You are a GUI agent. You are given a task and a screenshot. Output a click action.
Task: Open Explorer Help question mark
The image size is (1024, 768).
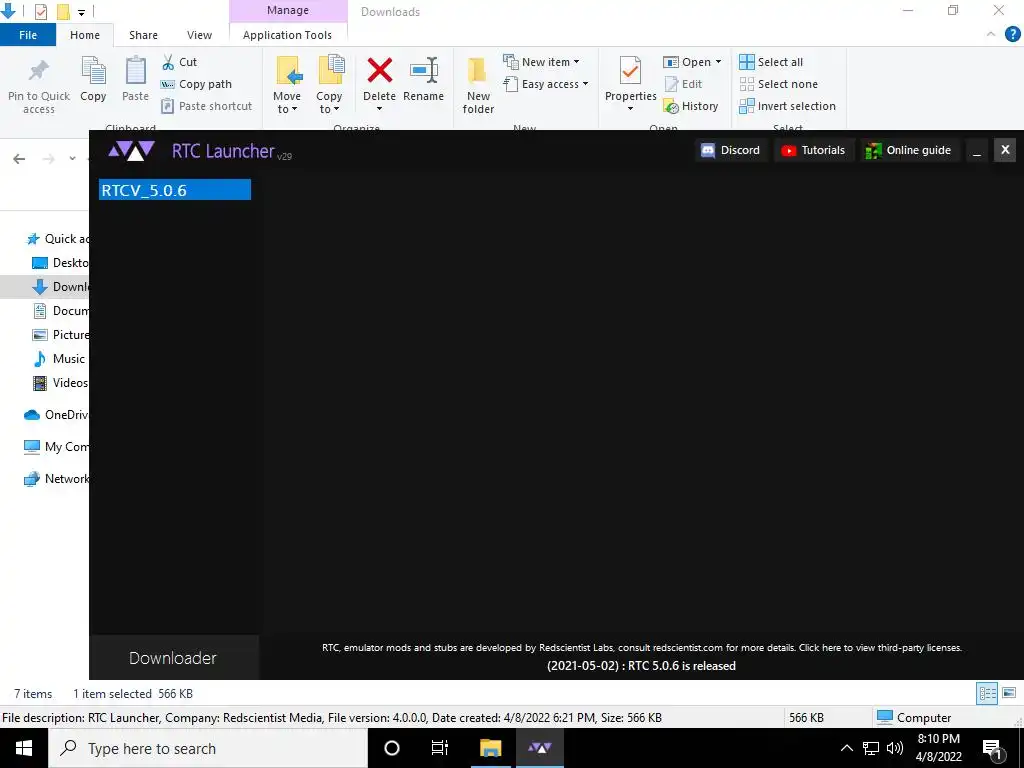point(1012,35)
